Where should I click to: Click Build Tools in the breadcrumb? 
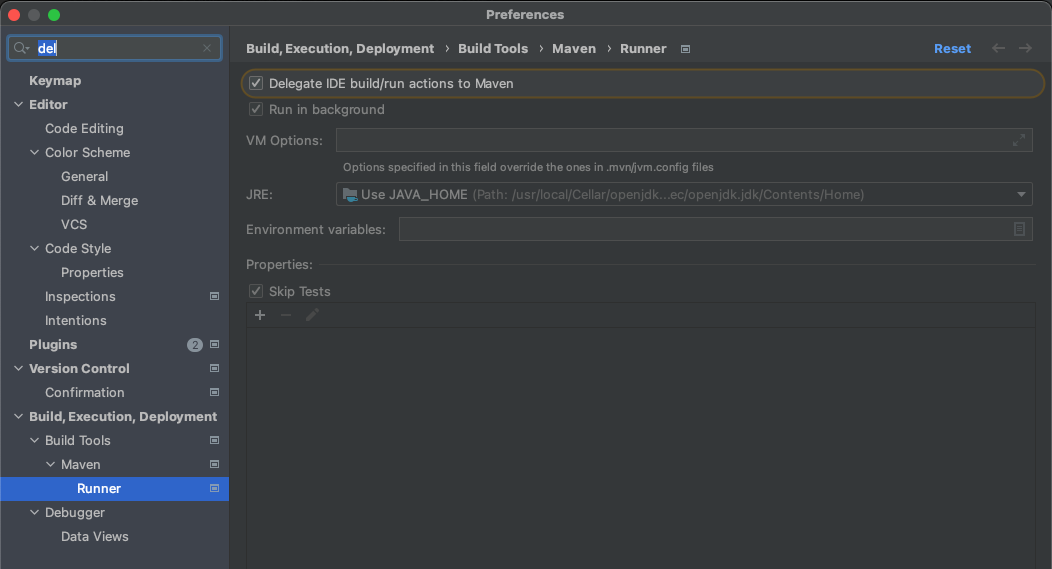[x=493, y=48]
